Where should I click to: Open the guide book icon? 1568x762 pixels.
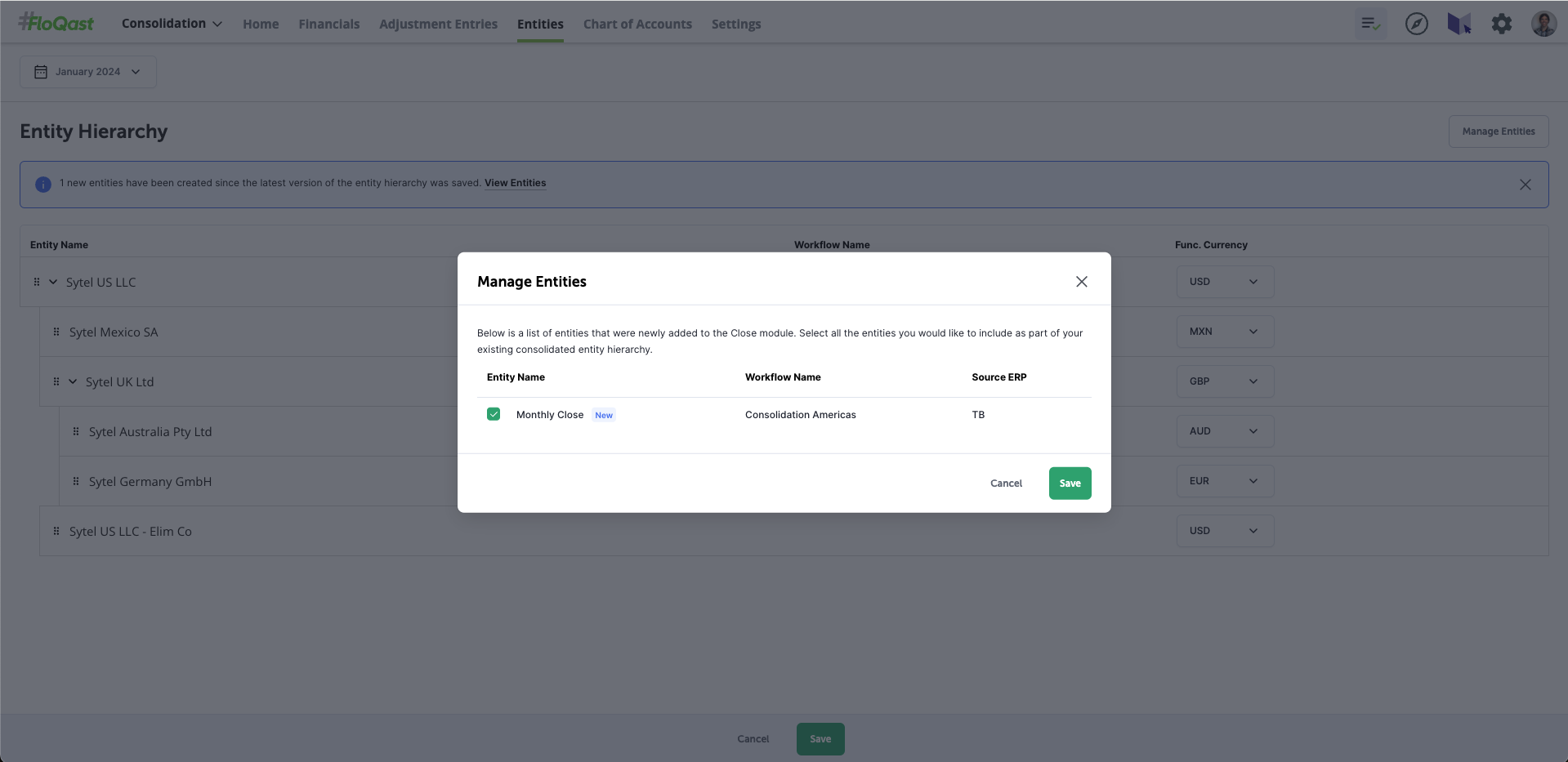1459,24
